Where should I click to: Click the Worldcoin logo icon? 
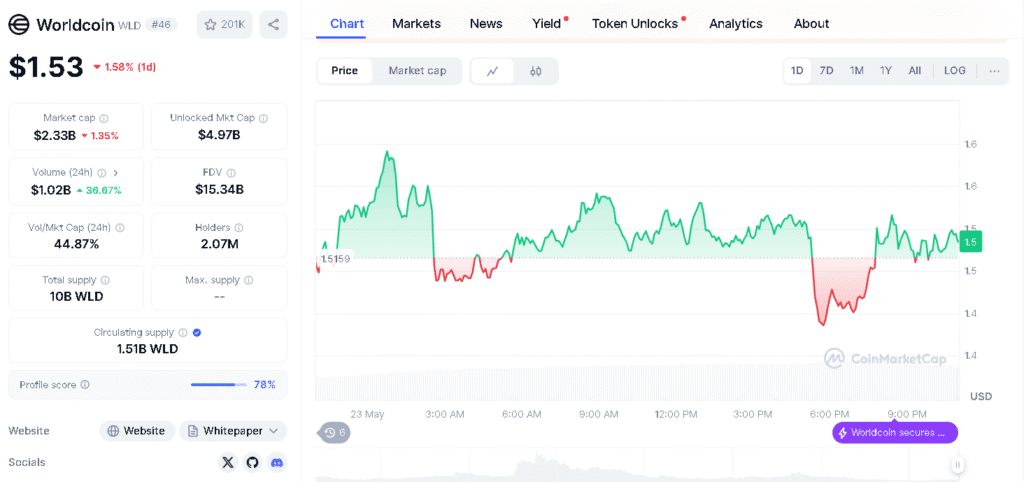coord(20,24)
